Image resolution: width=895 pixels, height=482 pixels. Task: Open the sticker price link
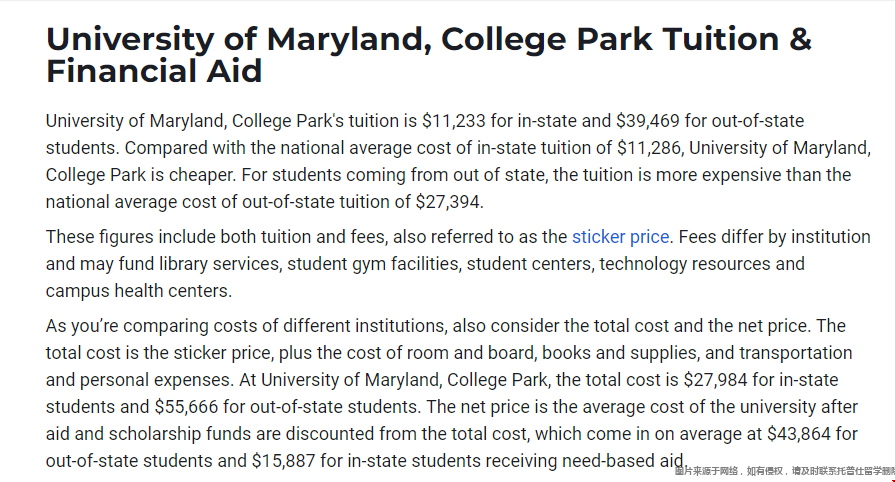[x=620, y=237]
